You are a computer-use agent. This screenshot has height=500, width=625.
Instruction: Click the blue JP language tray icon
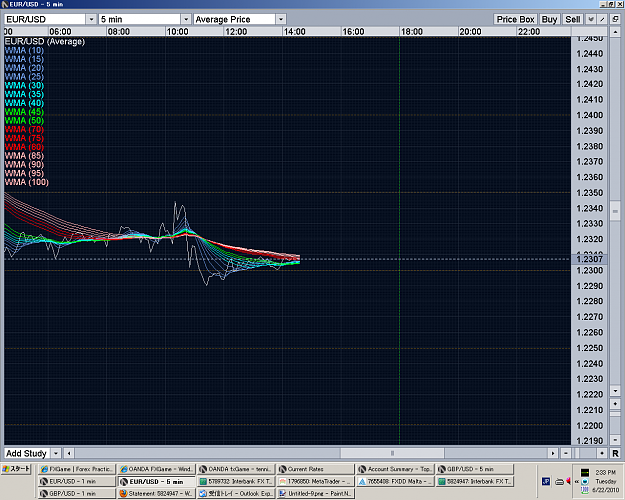pos(546,482)
